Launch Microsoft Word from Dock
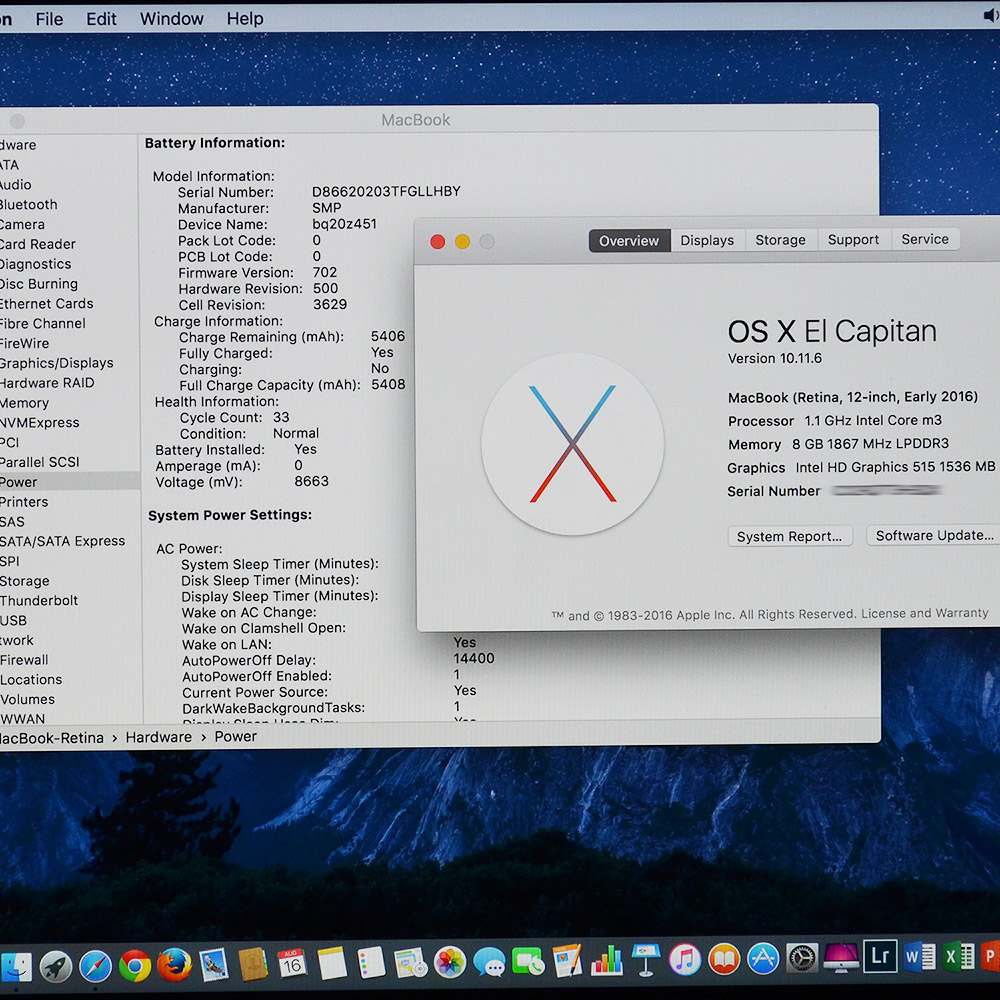This screenshot has width=1000, height=1000. [920, 956]
